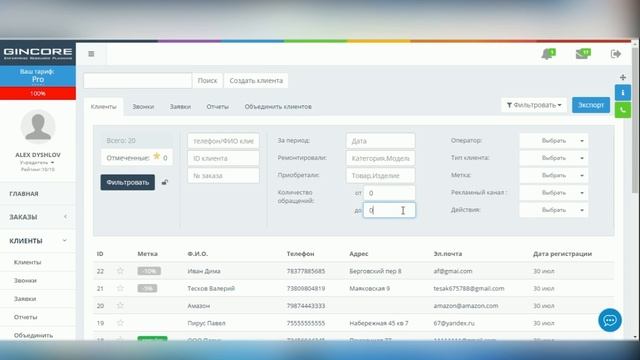Switch to the Объединить клиентов tab
This screenshot has width=640, height=360.
278,107
